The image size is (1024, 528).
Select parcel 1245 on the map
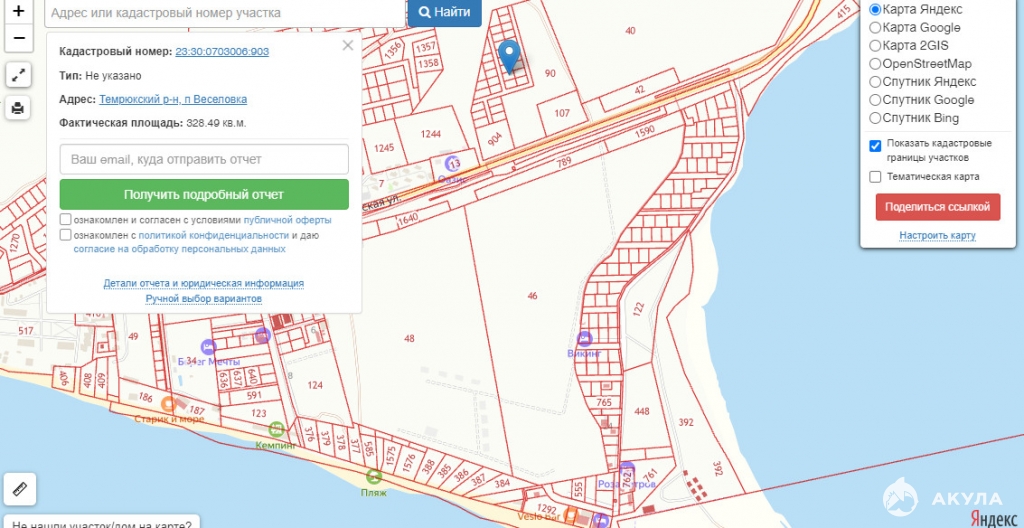384,148
